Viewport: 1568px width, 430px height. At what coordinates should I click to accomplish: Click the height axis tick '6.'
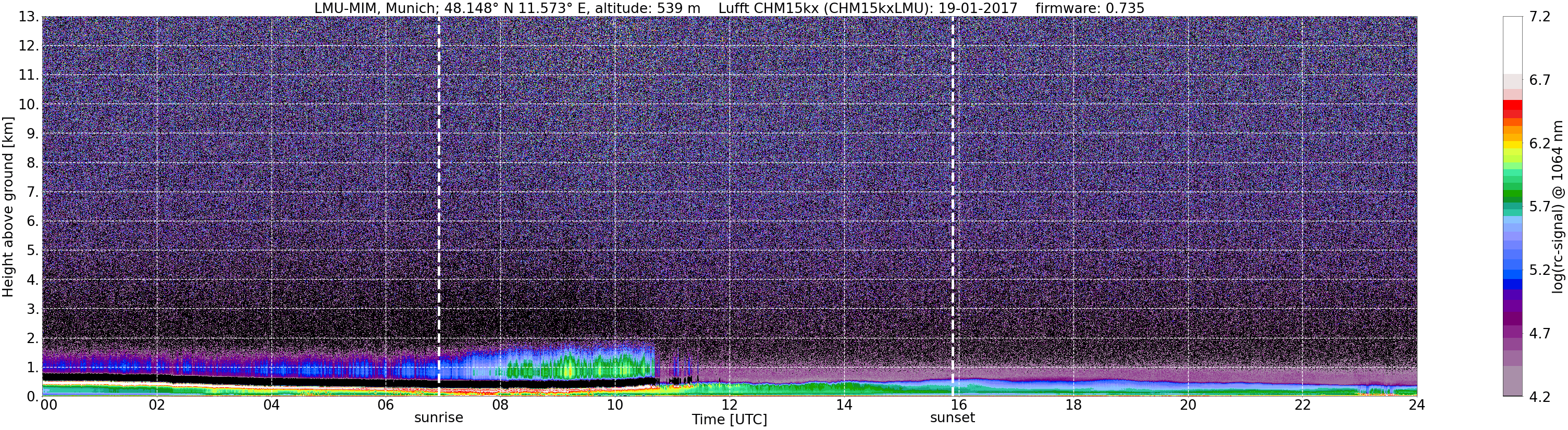(33, 221)
